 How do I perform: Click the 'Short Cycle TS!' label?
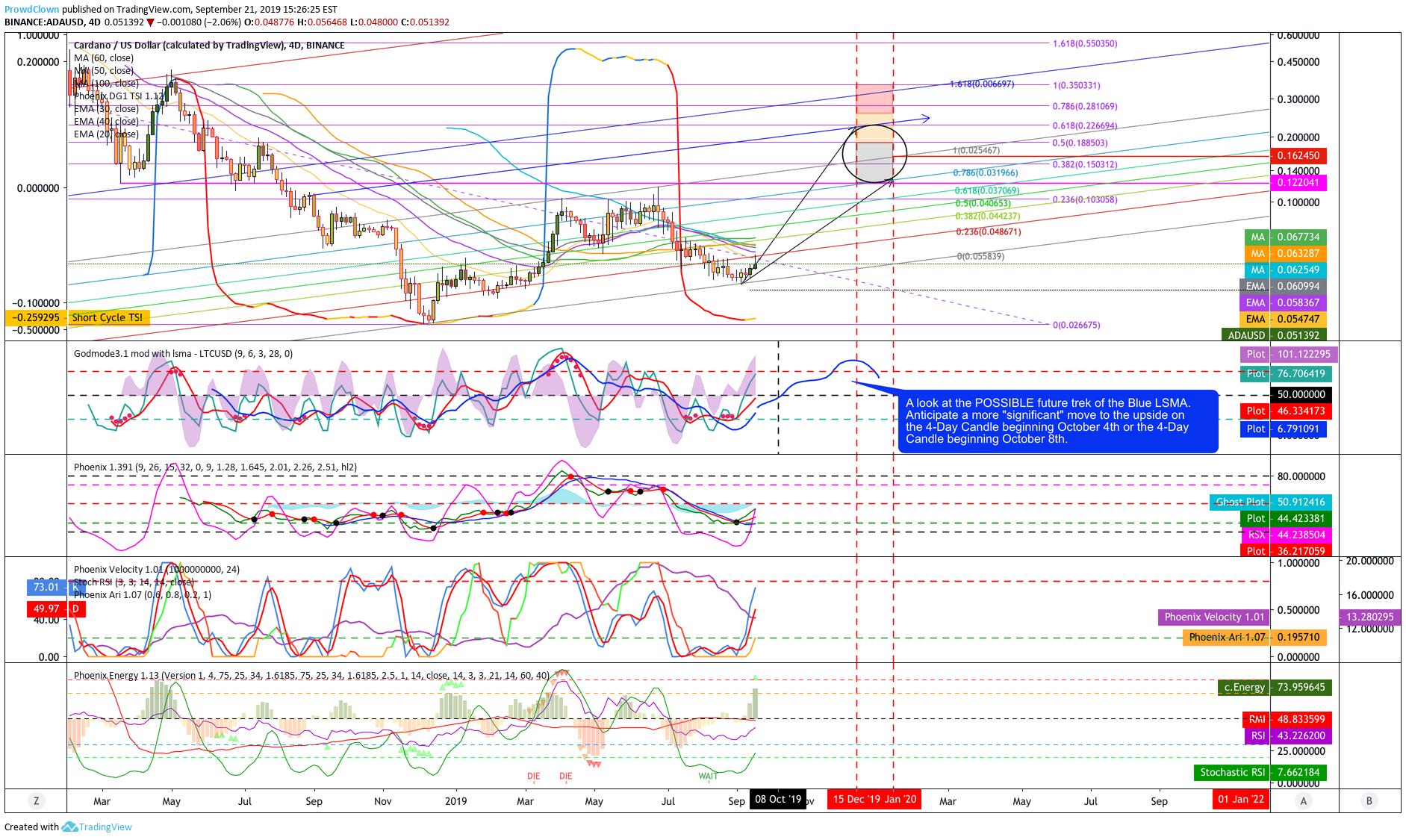point(108,317)
